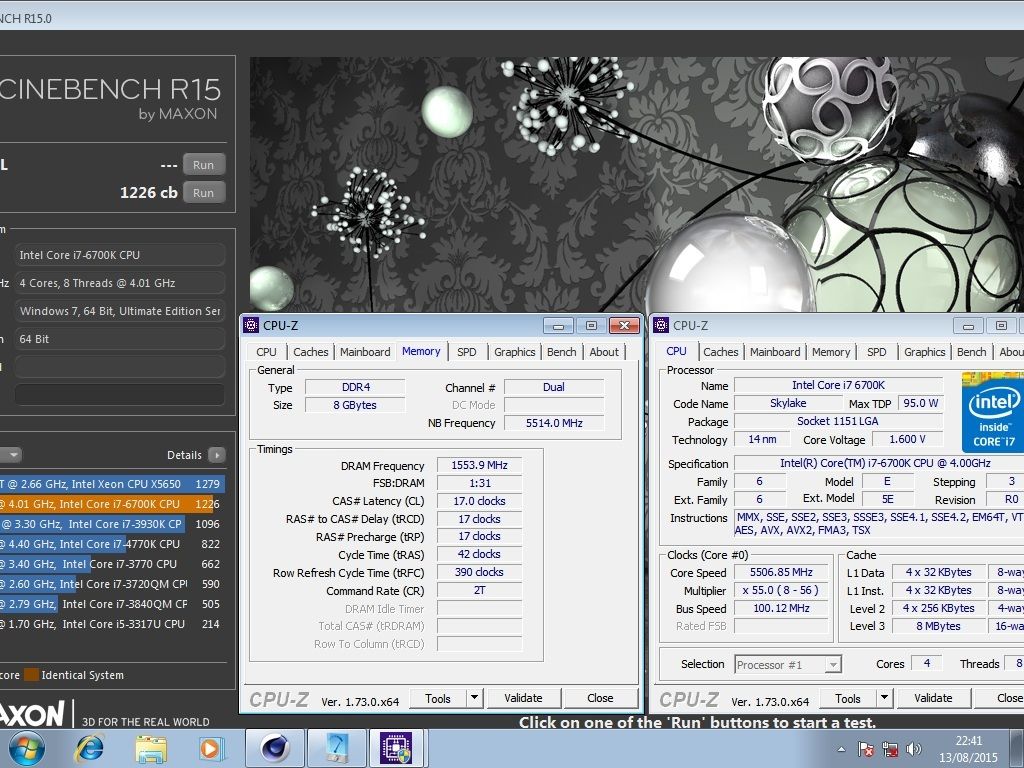
Task: Open the ranking dropdown left of Details
Action: coord(12,455)
